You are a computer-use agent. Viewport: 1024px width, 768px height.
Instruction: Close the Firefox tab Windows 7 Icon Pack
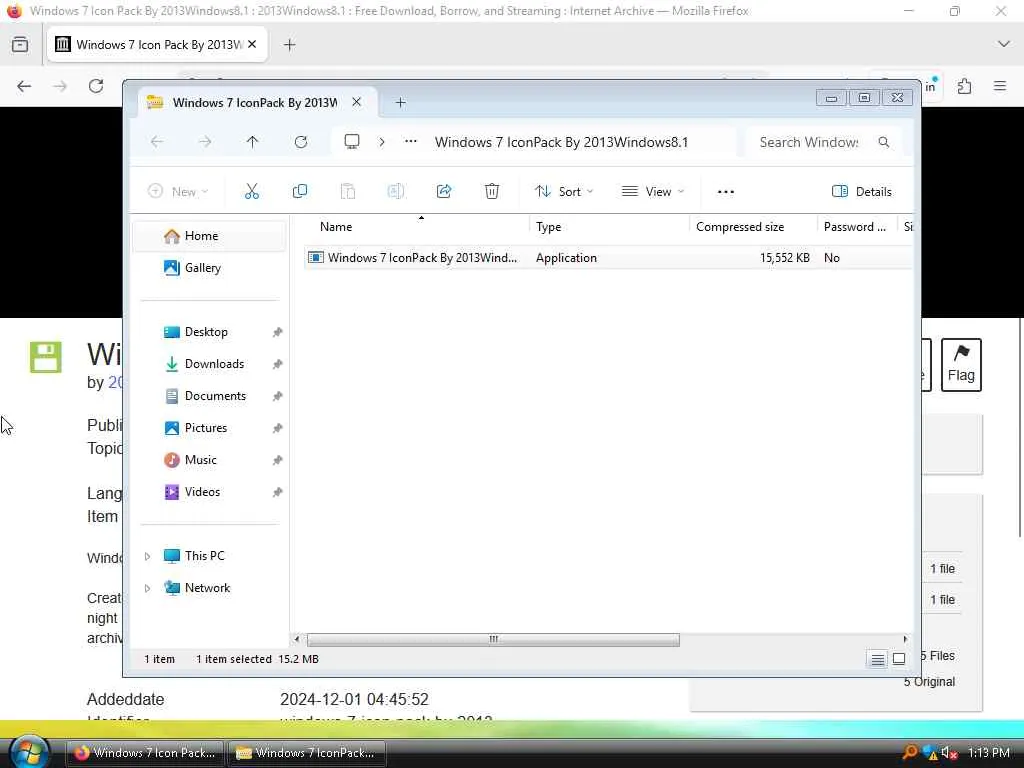click(252, 44)
